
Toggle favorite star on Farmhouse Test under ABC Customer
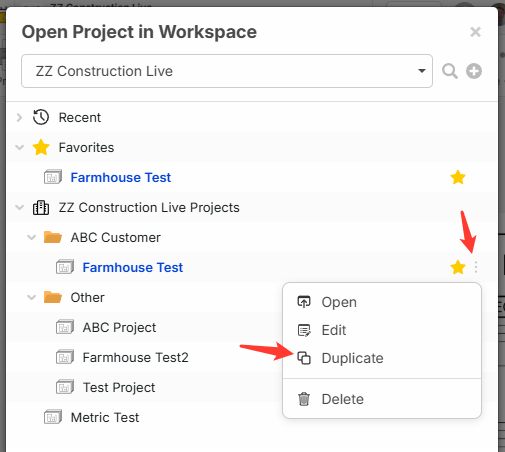[458, 267]
